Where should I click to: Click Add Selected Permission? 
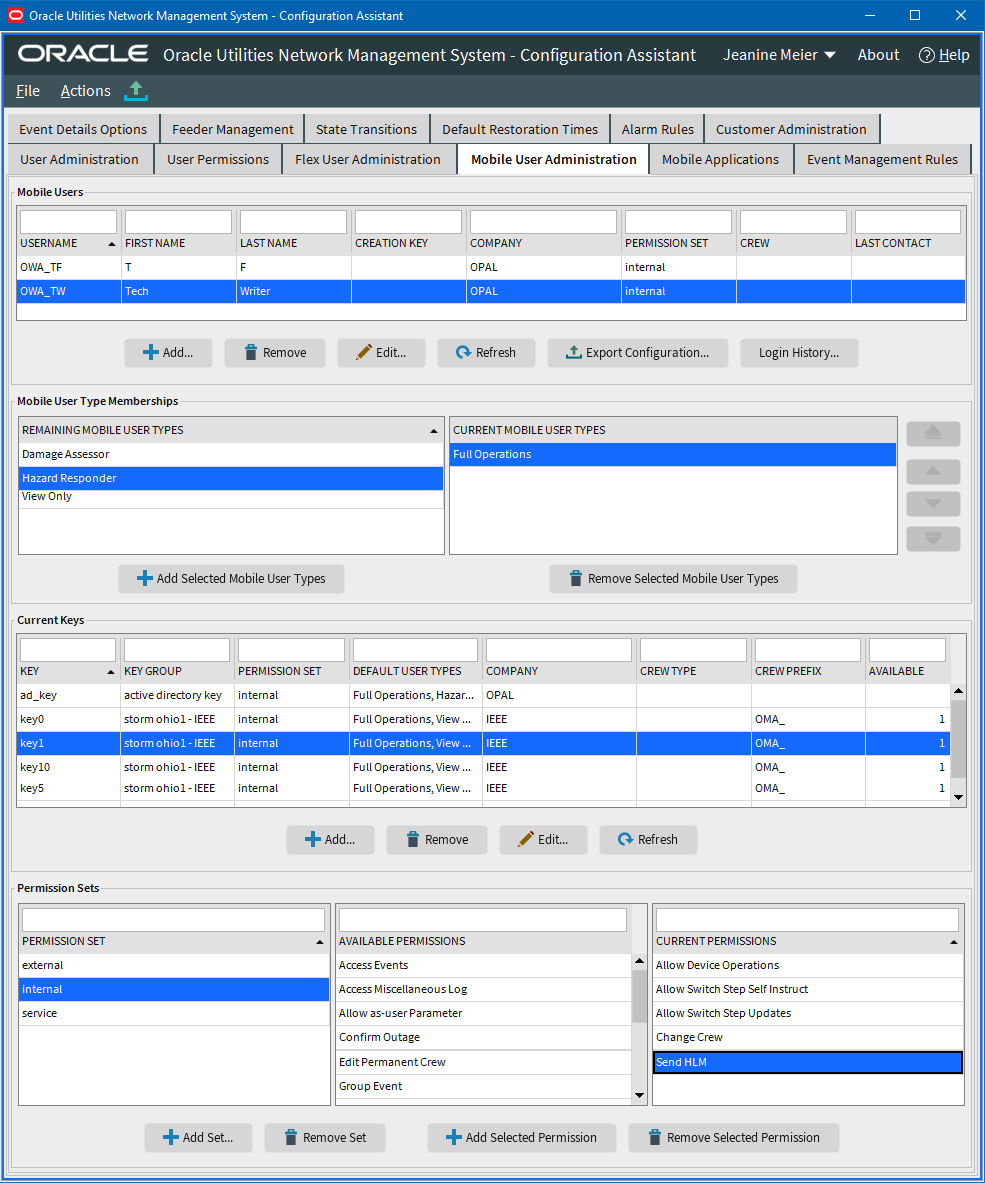tap(522, 1138)
